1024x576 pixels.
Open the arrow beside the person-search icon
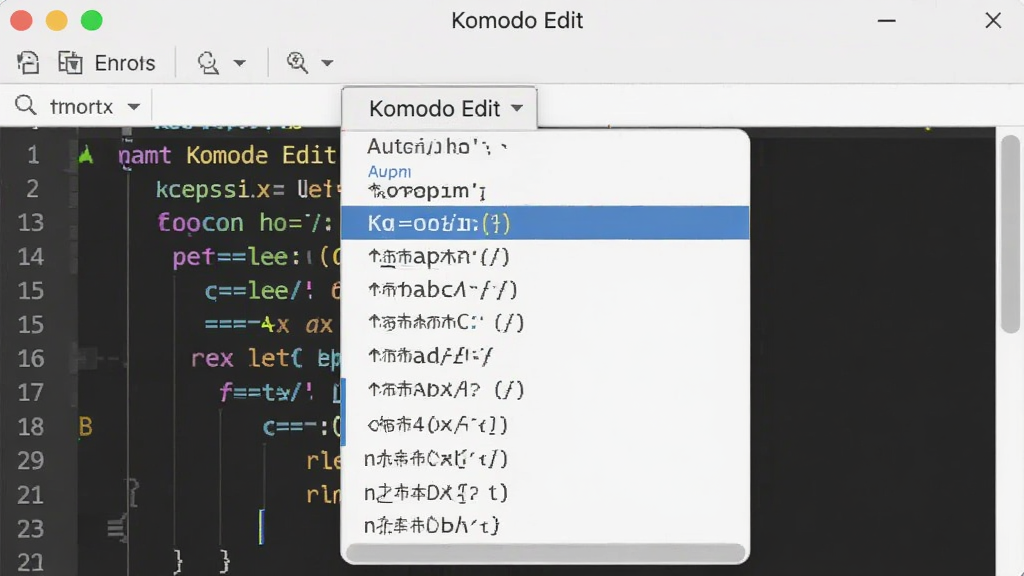[240, 63]
